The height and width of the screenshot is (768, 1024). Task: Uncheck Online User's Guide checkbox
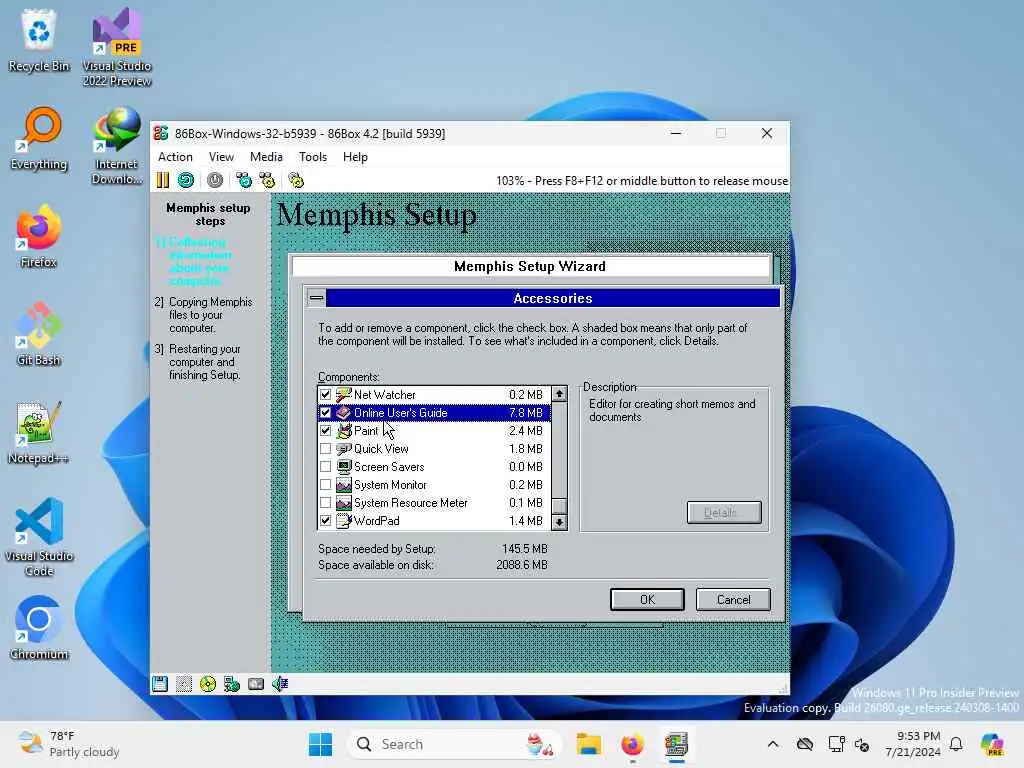[x=325, y=413]
